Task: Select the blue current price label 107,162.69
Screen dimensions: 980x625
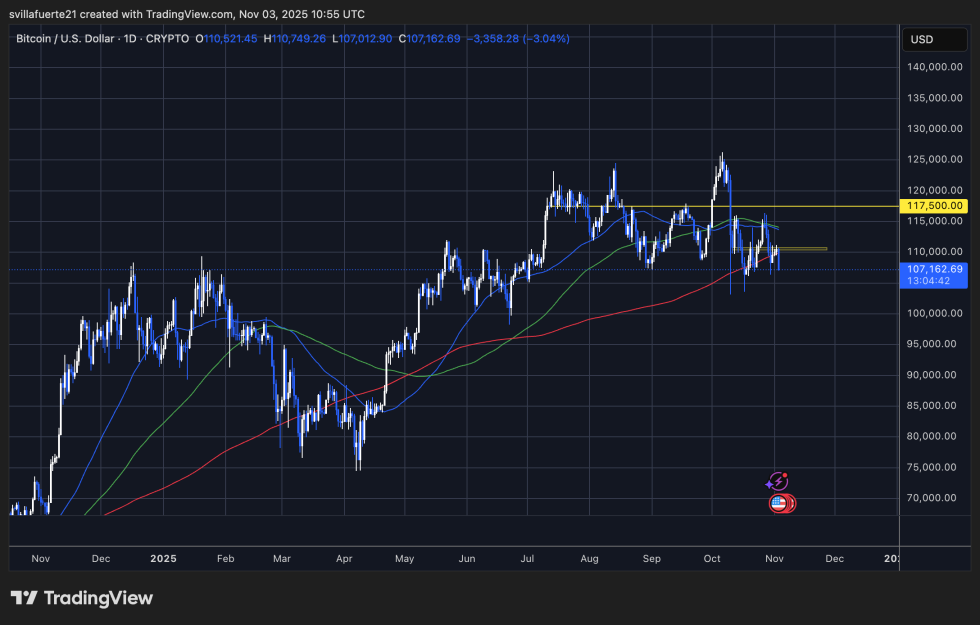Action: click(x=935, y=269)
